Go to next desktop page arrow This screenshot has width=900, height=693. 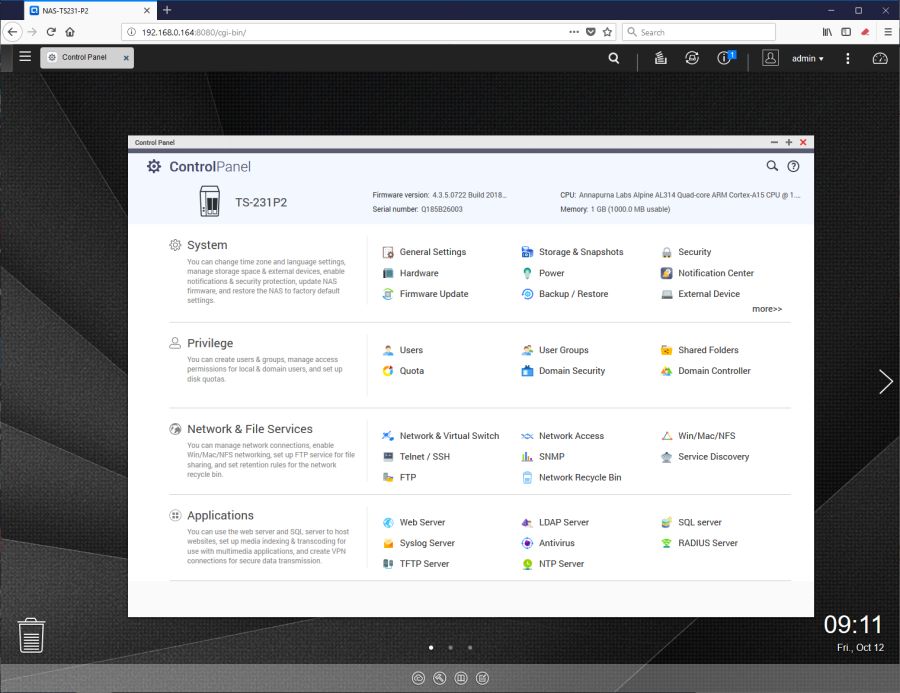coord(886,382)
